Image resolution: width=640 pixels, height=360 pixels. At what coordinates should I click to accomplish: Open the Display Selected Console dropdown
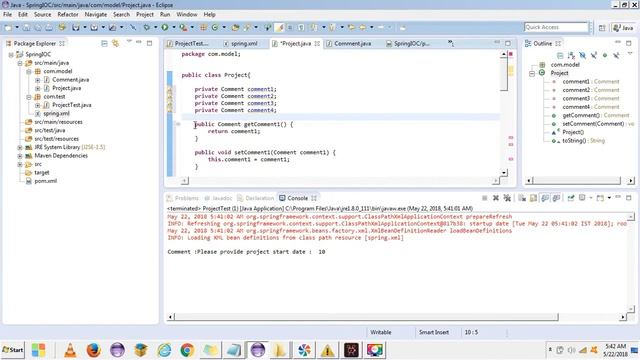(x=591, y=198)
